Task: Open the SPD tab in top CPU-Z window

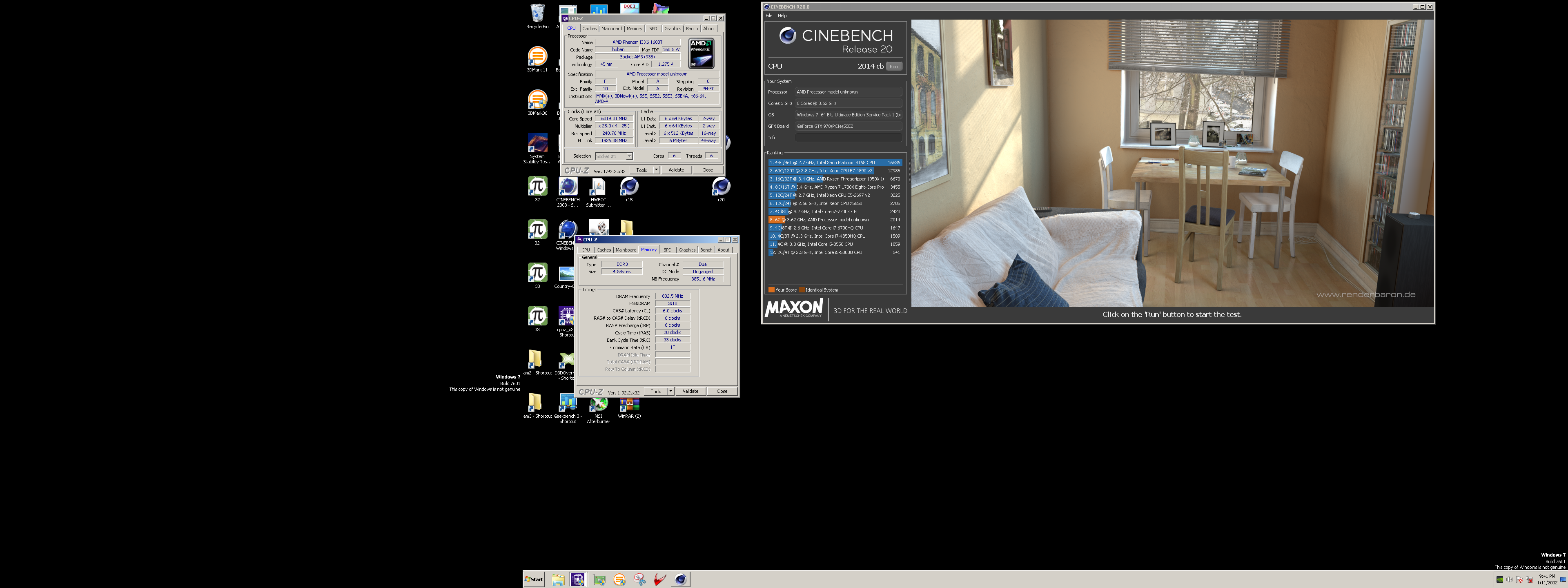Action: pyautogui.click(x=653, y=29)
